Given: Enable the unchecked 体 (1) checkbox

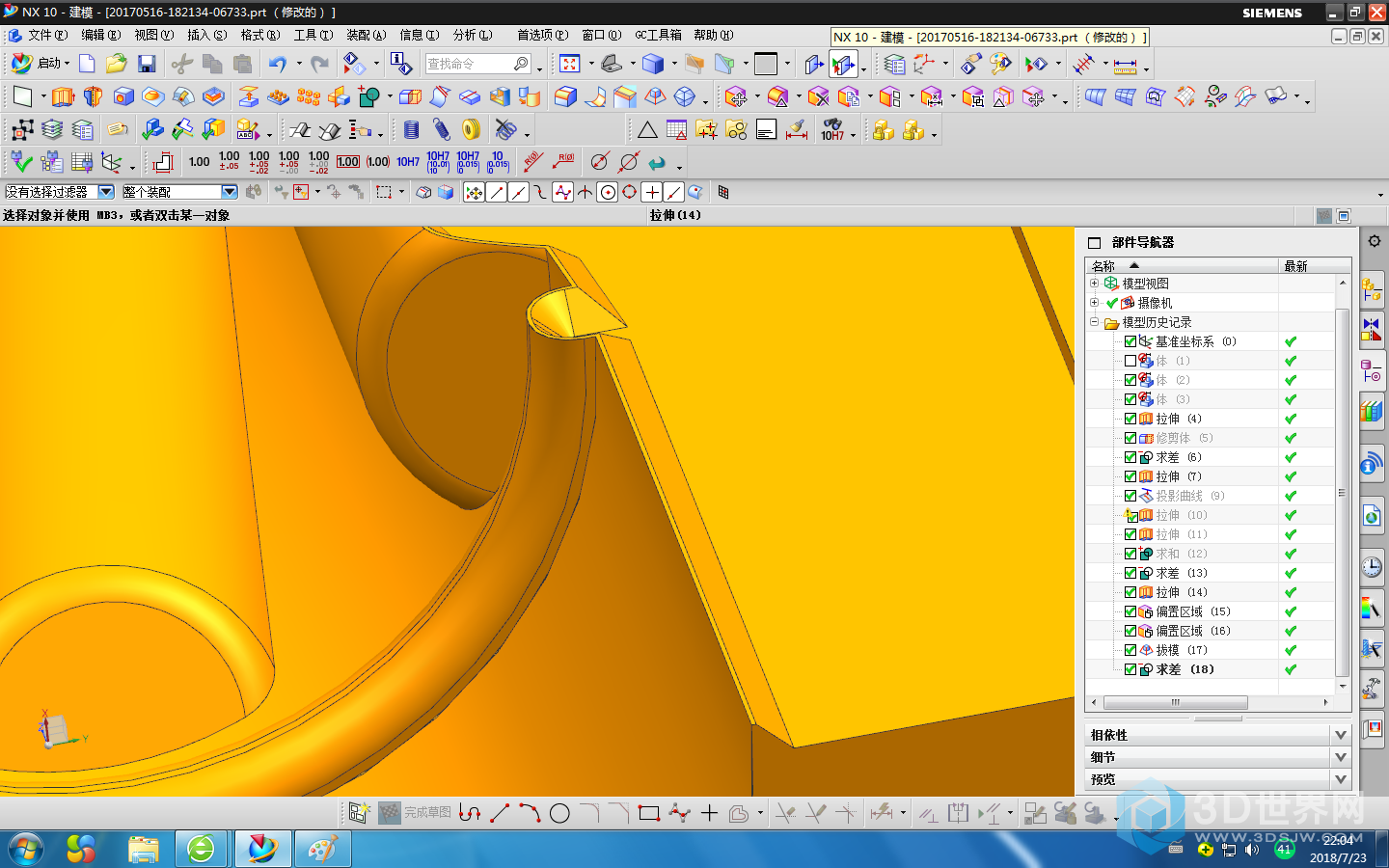Looking at the screenshot, I should (1130, 361).
